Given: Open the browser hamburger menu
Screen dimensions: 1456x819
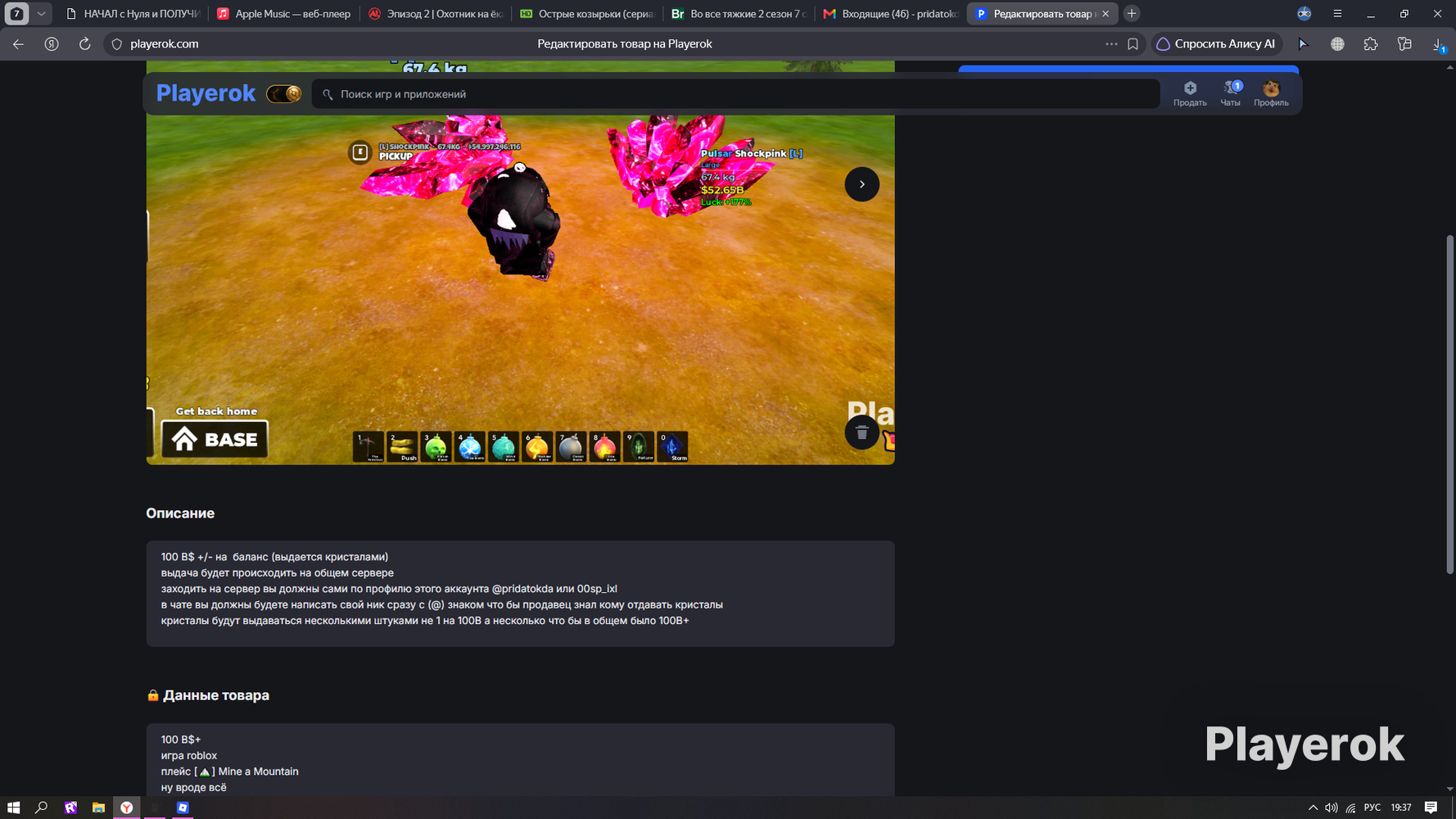Looking at the screenshot, I should (x=1337, y=14).
